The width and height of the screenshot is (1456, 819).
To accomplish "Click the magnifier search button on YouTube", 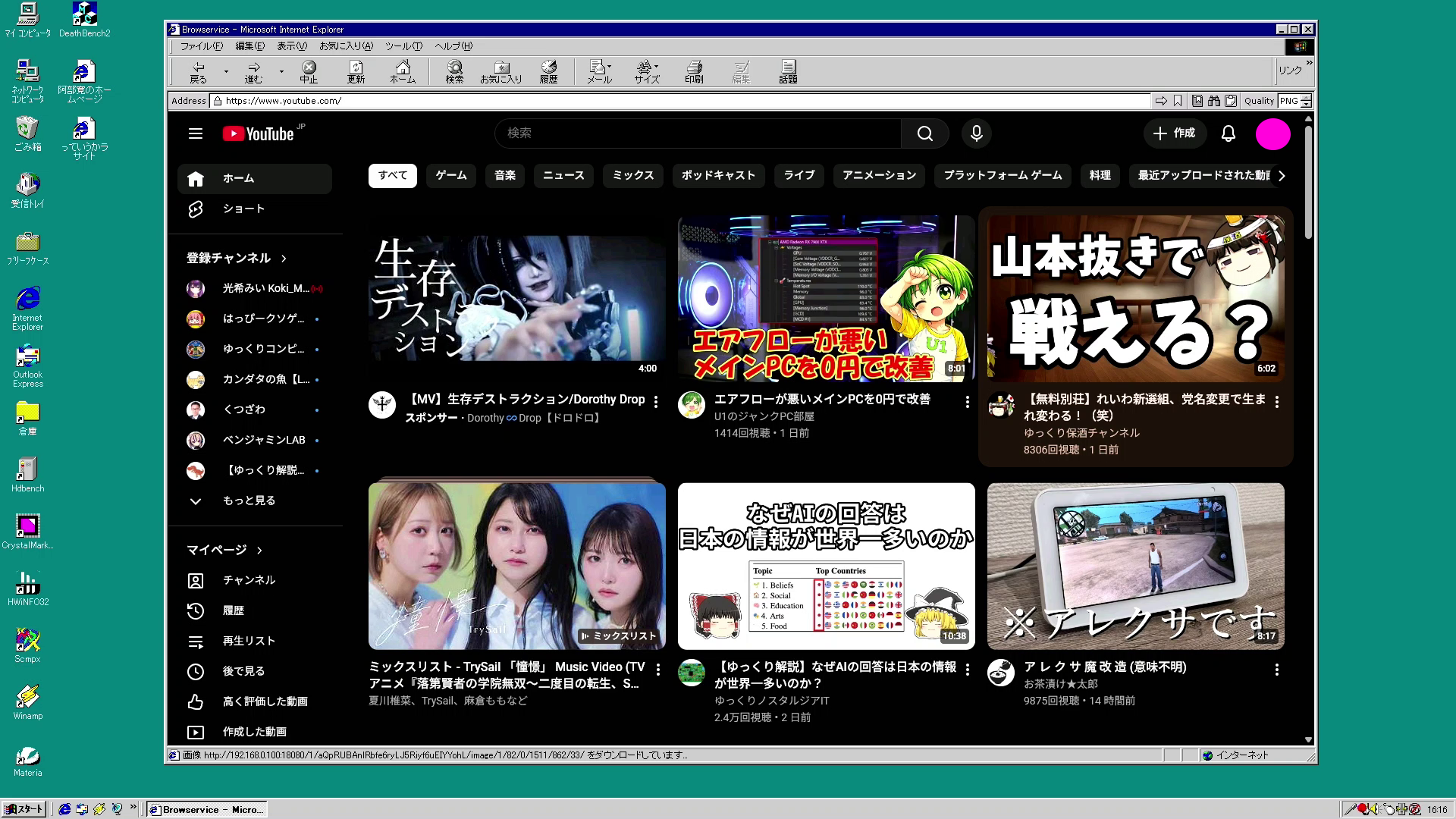I will click(x=925, y=133).
